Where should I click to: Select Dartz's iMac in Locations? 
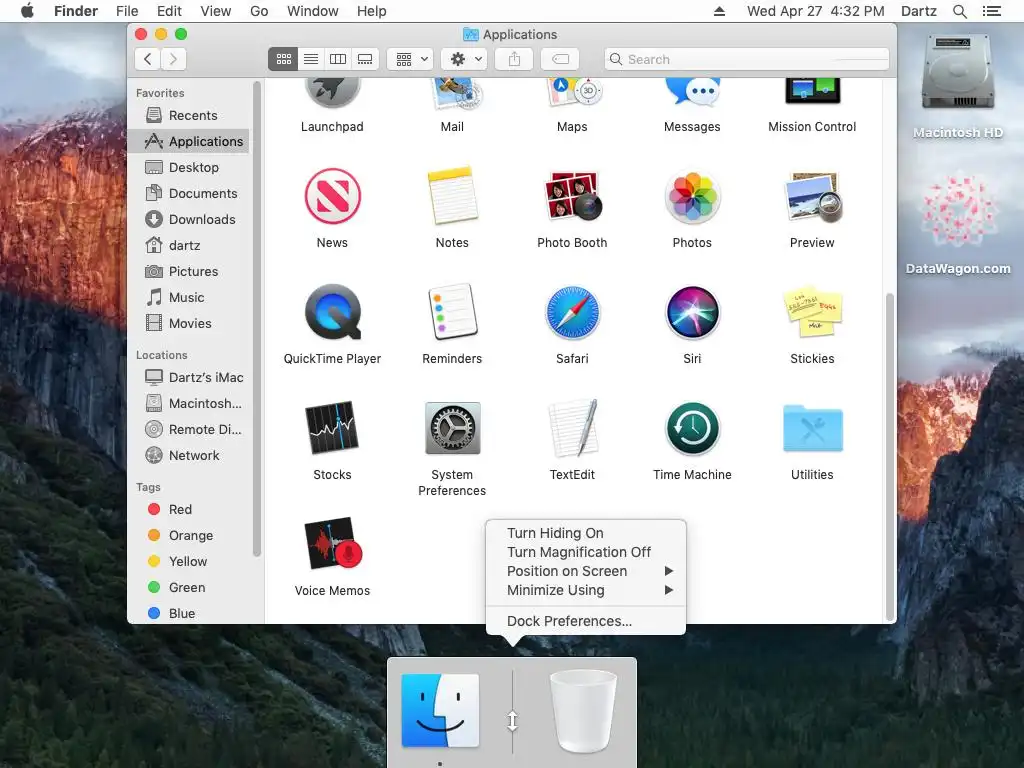click(189, 377)
